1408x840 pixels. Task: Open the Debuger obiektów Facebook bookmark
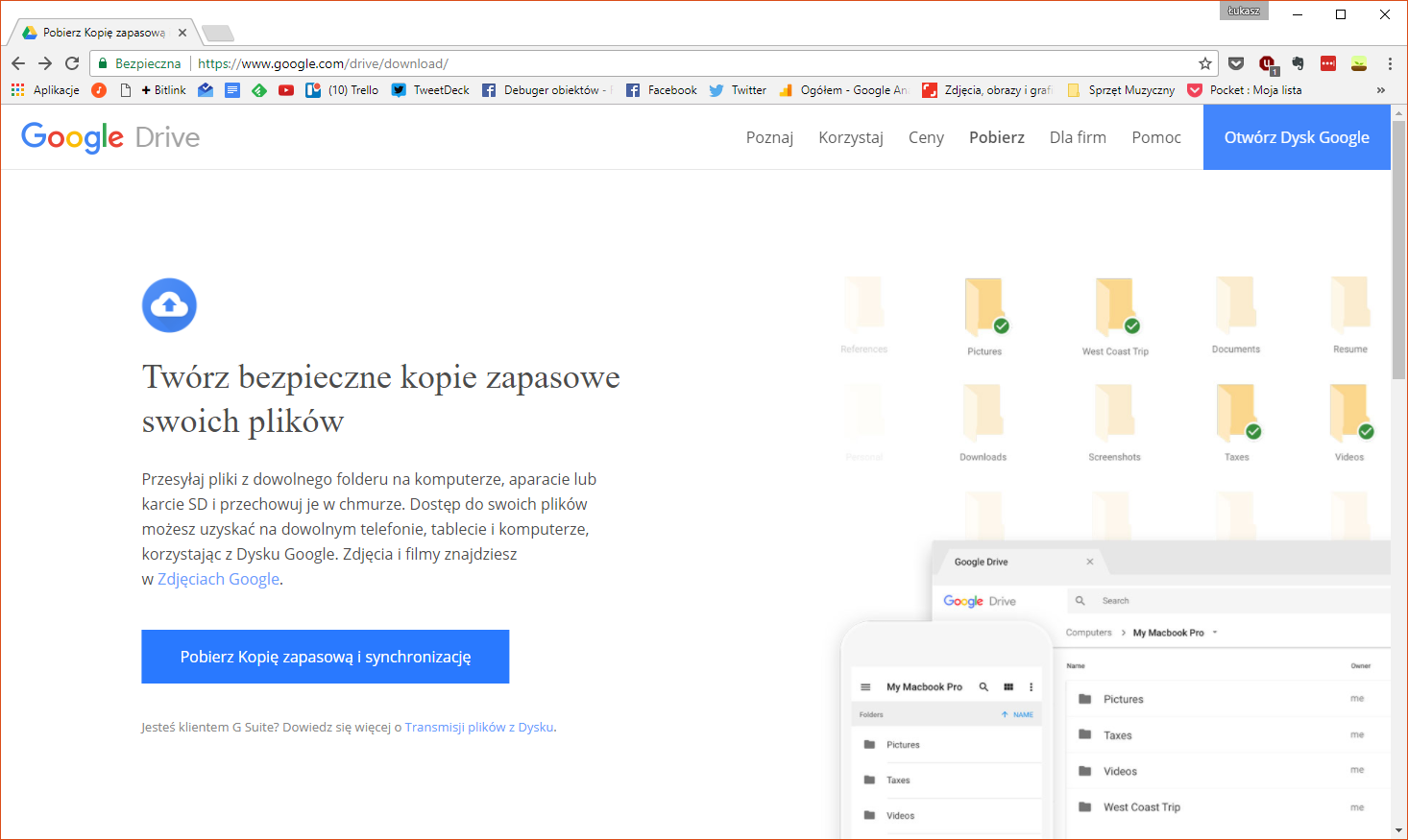click(x=546, y=90)
